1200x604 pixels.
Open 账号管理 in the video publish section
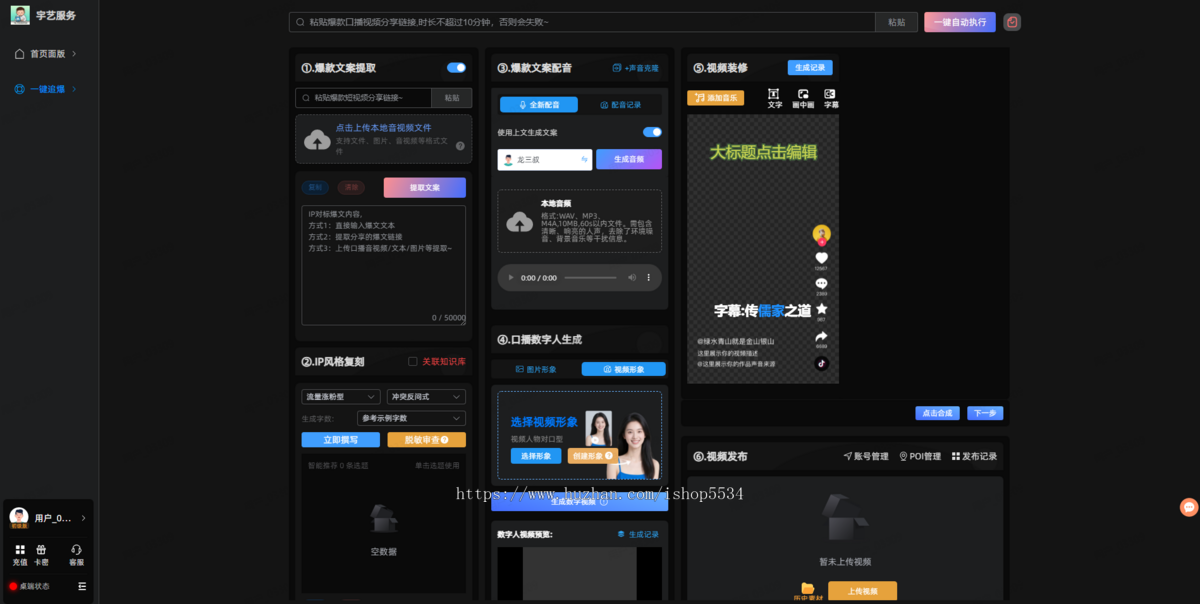866,456
